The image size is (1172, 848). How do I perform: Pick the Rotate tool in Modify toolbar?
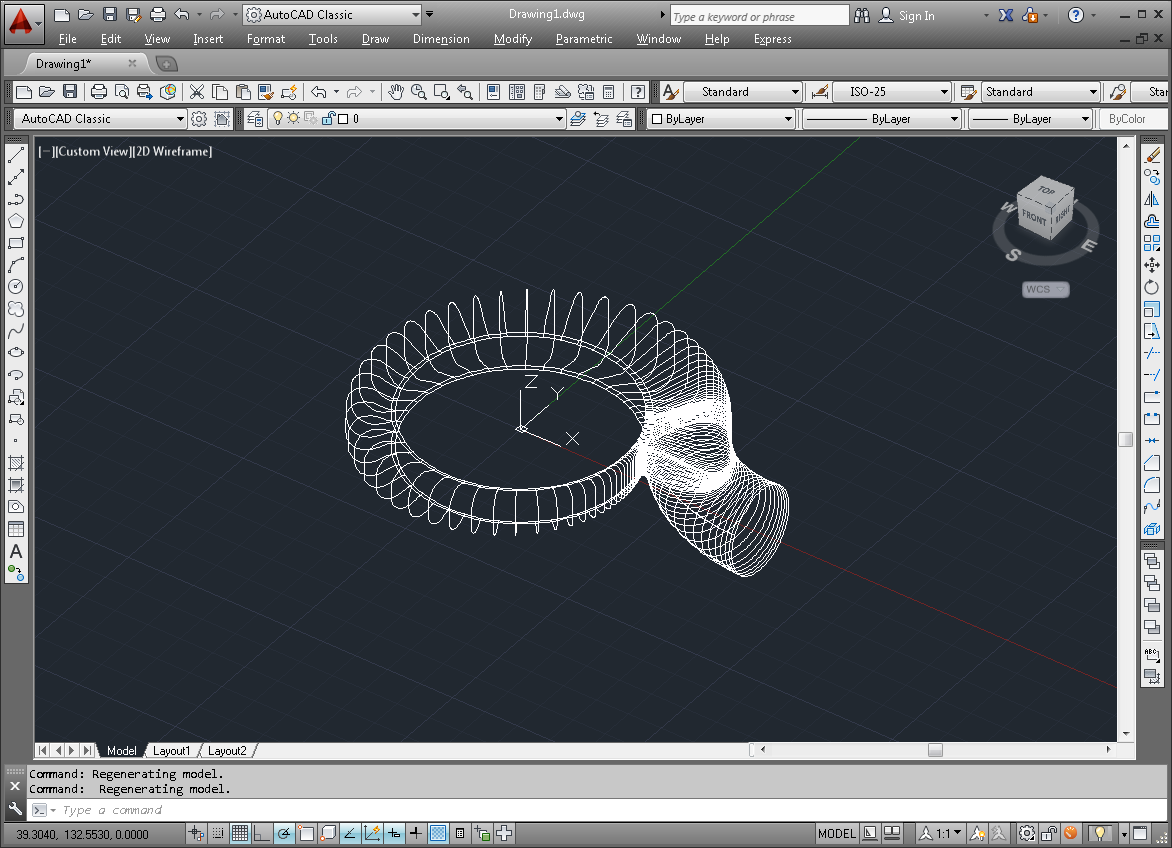tap(1152, 287)
